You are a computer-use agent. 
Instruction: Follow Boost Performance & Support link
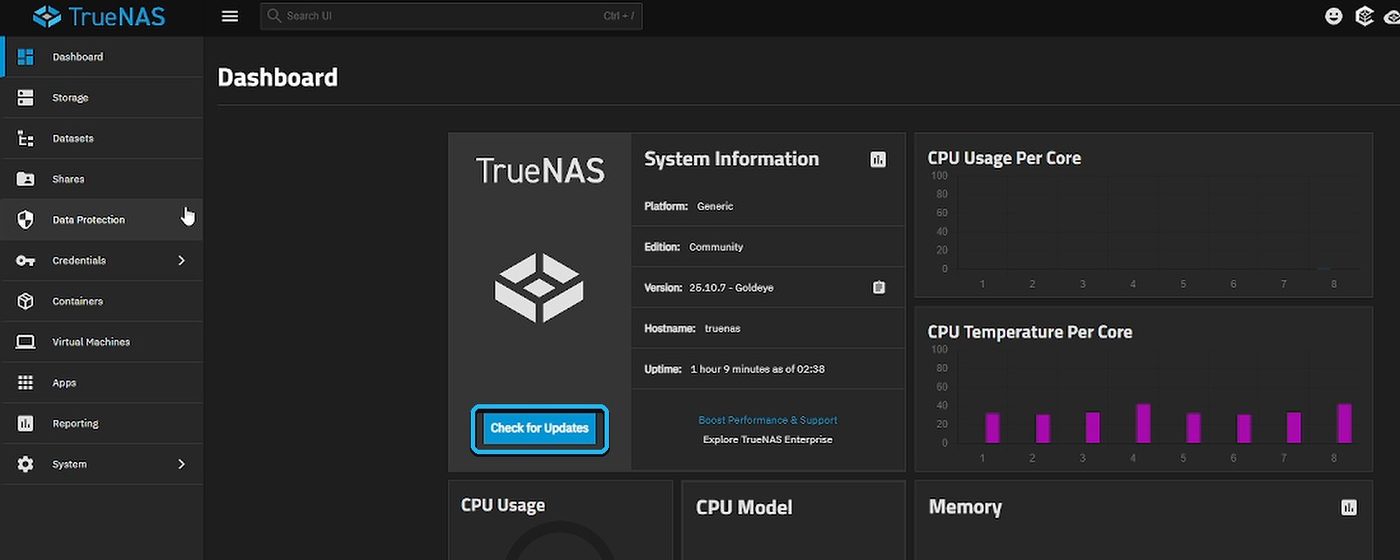click(x=768, y=421)
